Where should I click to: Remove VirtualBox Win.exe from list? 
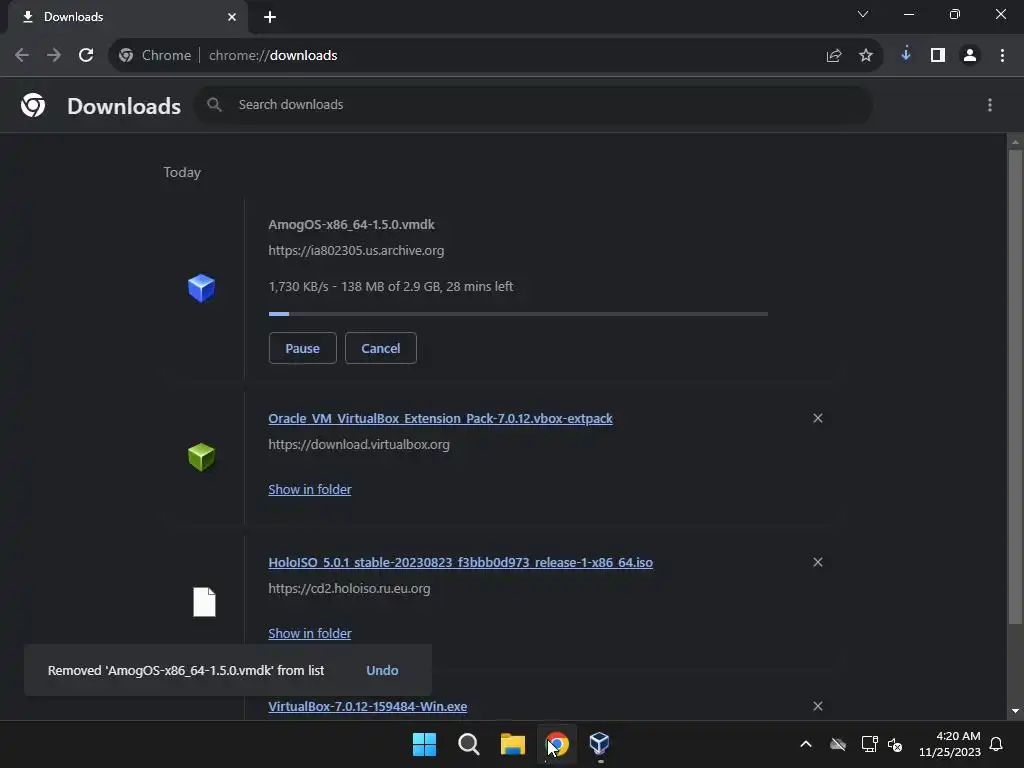(818, 706)
